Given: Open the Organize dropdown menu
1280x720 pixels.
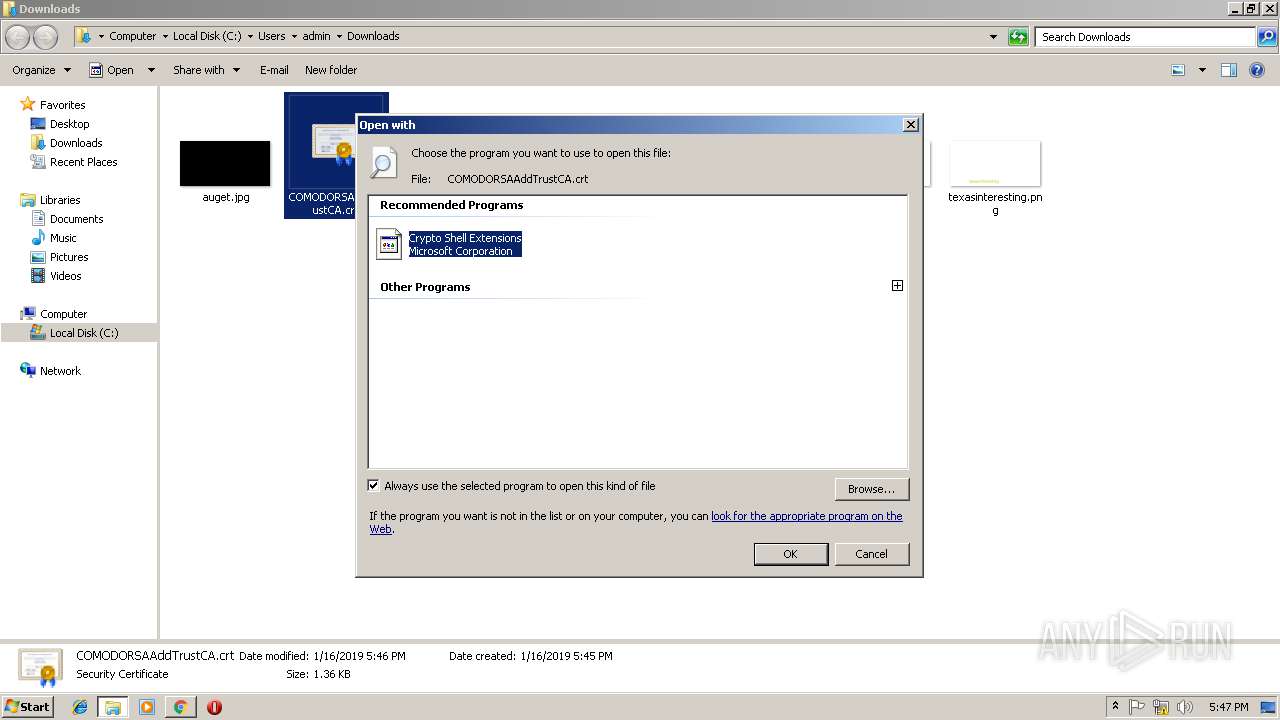Looking at the screenshot, I should click(42, 70).
